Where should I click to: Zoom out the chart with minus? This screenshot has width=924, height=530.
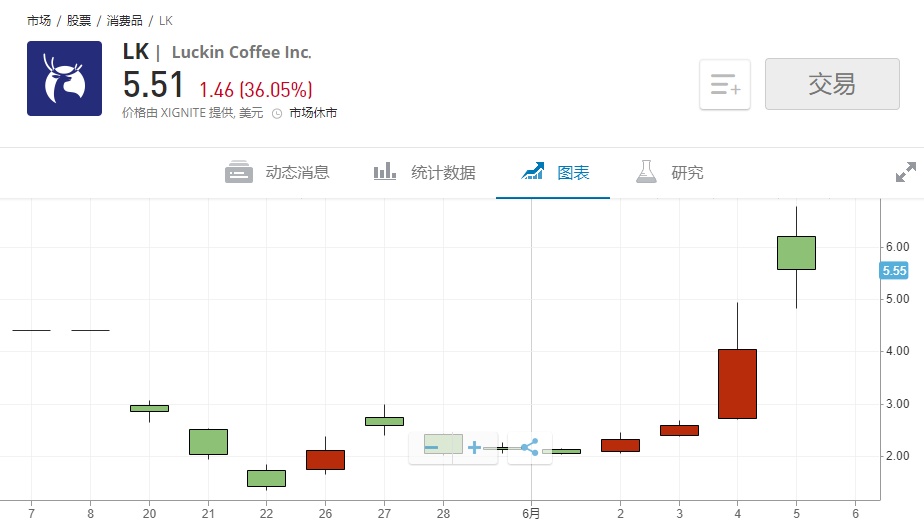point(432,447)
